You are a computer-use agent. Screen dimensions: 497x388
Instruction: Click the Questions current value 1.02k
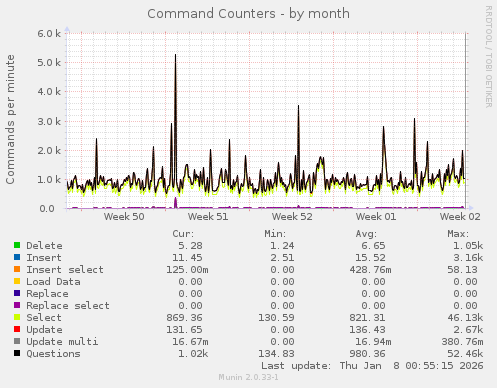(193, 354)
